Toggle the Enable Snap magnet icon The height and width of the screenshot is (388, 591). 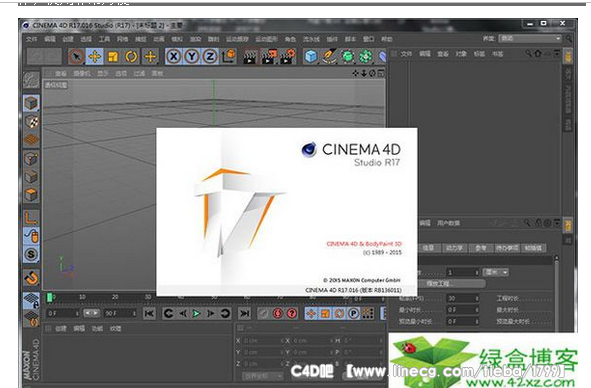click(x=31, y=278)
